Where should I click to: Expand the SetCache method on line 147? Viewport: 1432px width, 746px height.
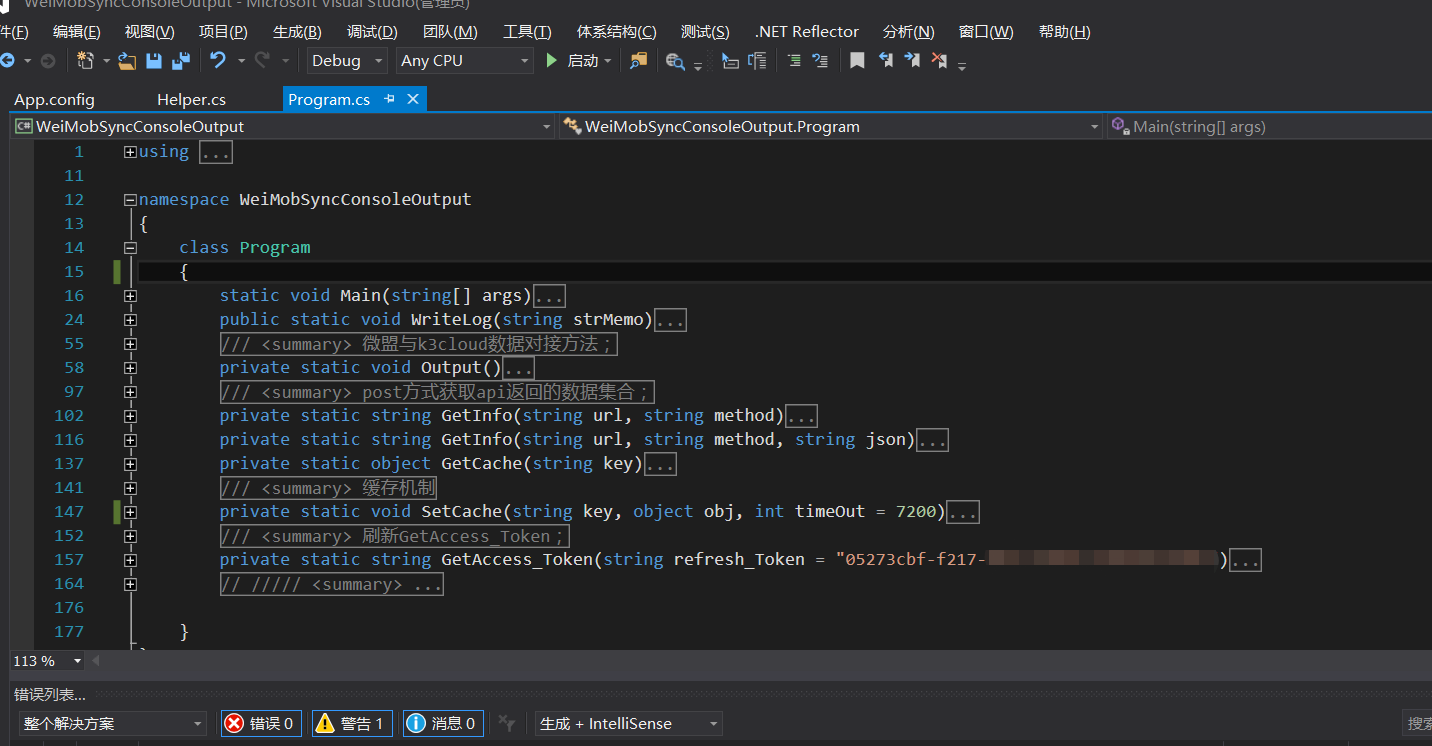coord(130,512)
